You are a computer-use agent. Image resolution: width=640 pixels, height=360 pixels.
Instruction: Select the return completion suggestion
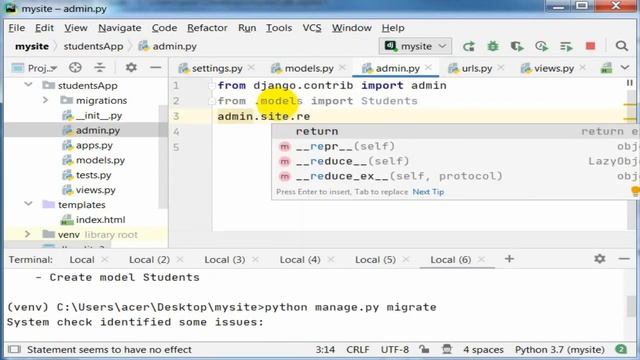pyautogui.click(x=456, y=131)
